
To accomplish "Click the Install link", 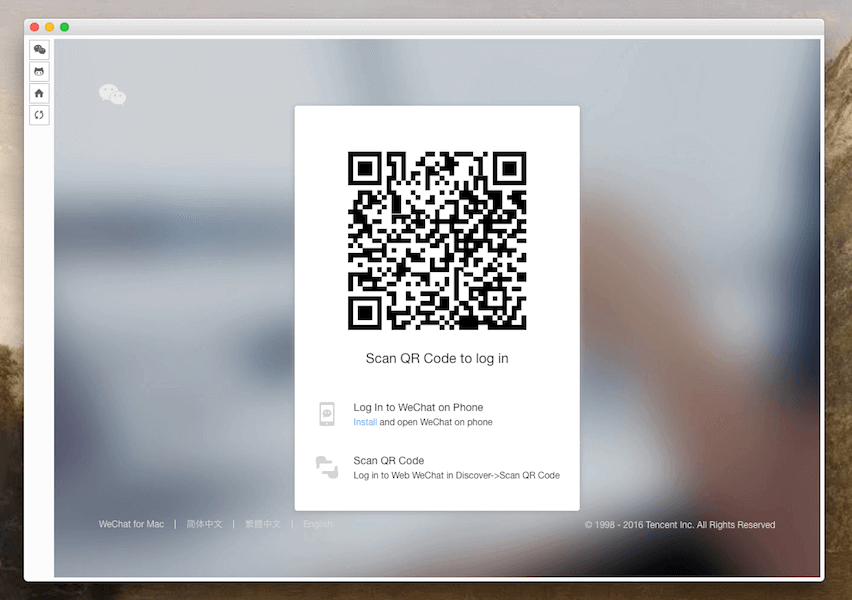I will 365,422.
